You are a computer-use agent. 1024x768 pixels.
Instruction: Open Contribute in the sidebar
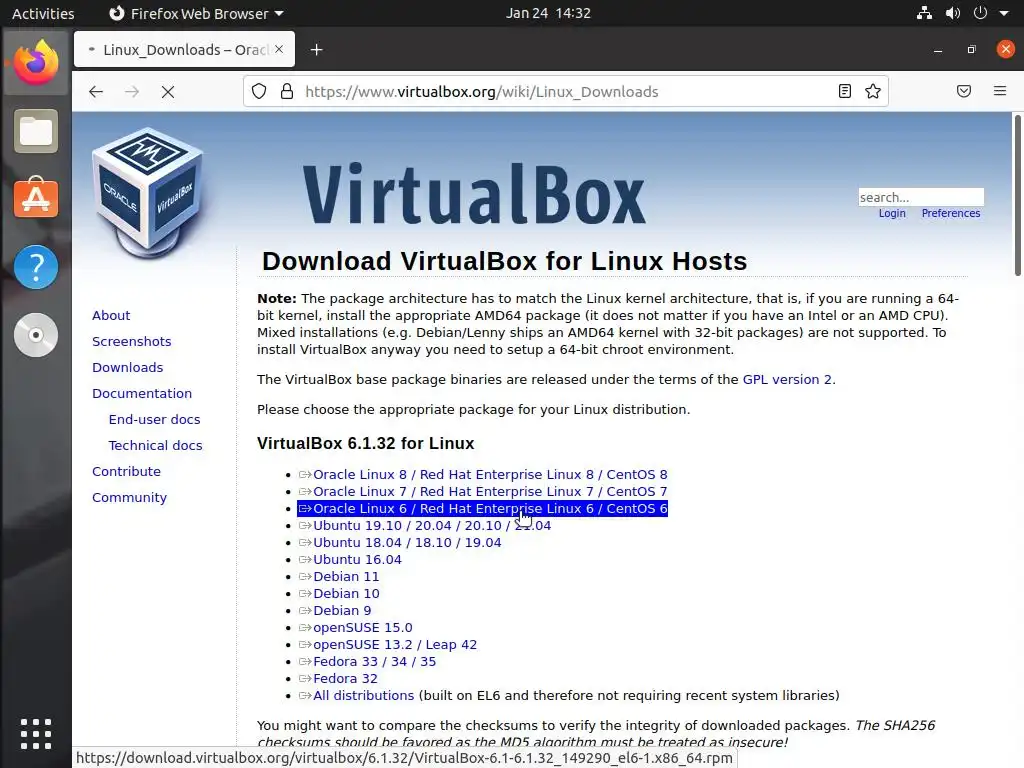tap(126, 472)
